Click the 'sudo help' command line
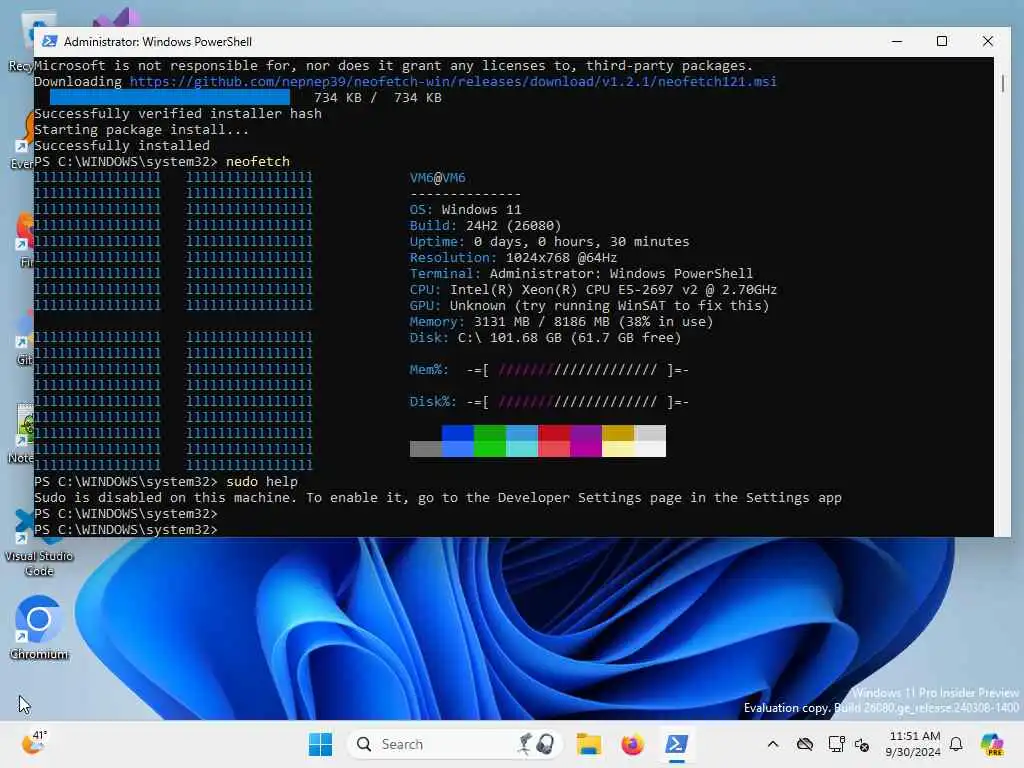The image size is (1024, 768). pos(166,482)
